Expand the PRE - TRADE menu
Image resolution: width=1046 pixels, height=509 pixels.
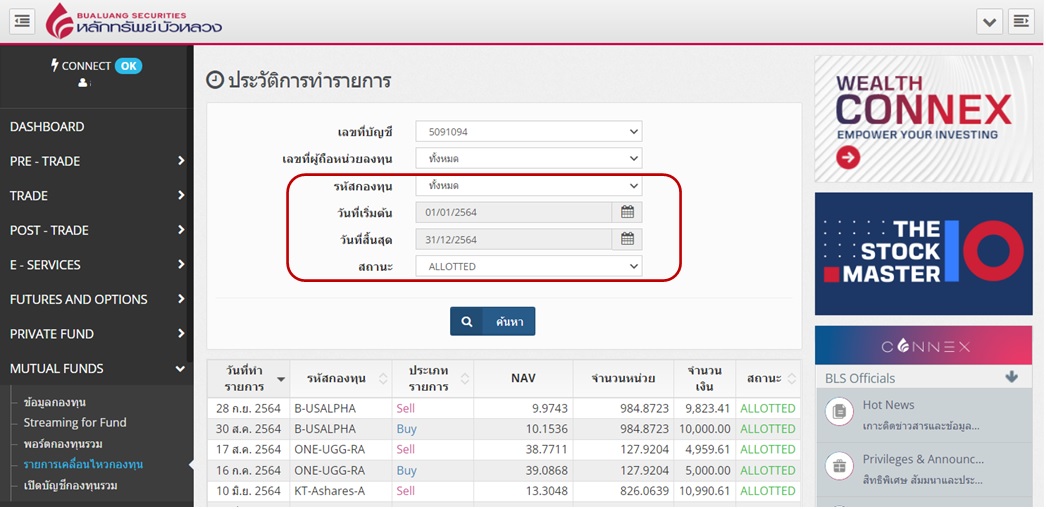[x=95, y=161]
